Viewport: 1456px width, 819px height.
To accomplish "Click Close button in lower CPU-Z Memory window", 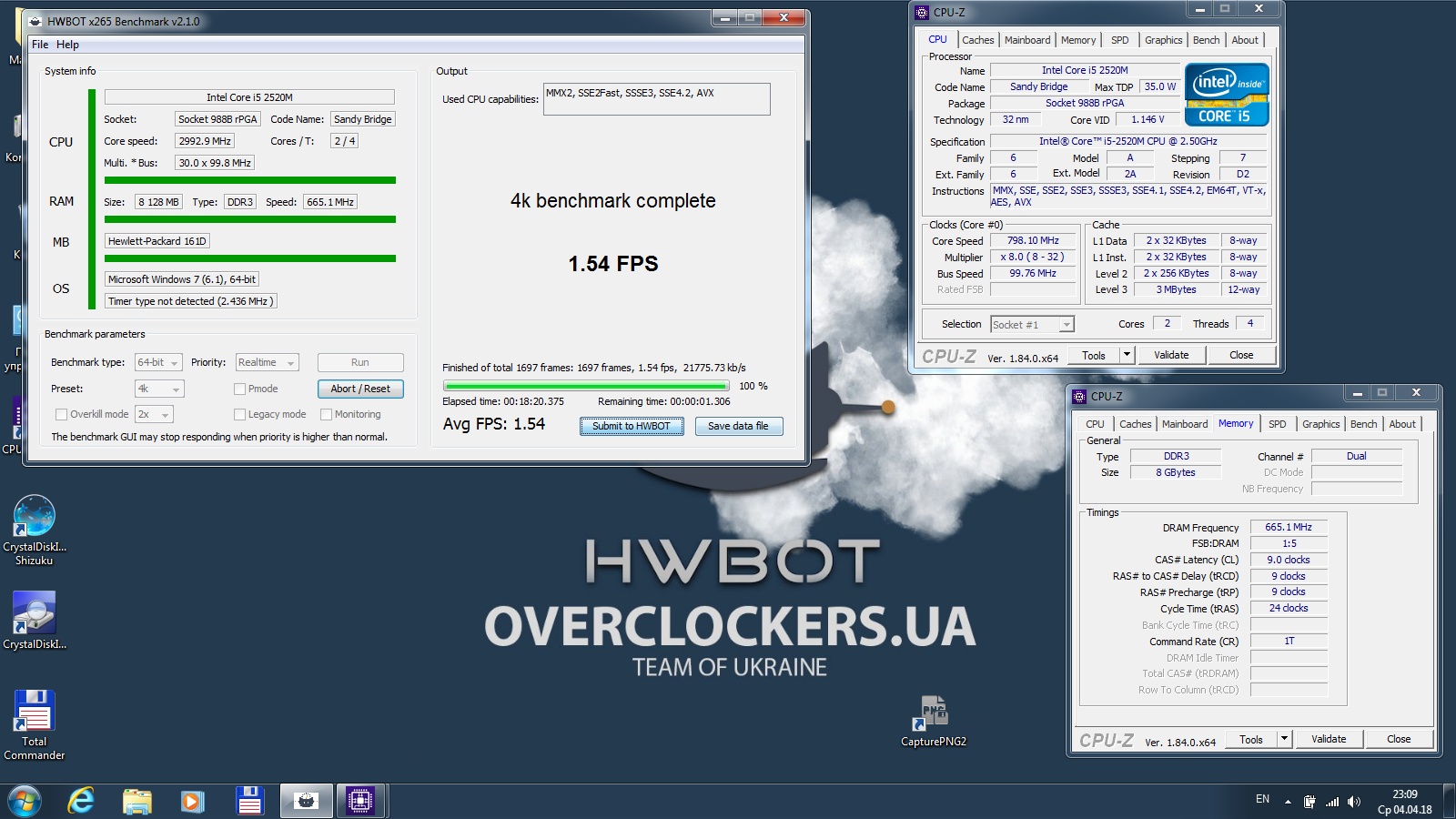I will [1399, 739].
